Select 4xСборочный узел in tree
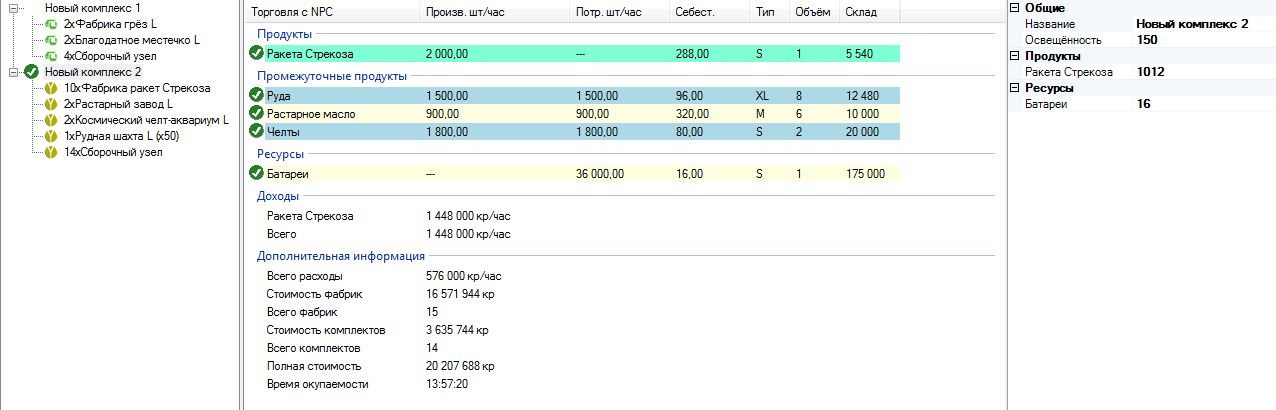This screenshot has width=1276, height=410. pos(109,56)
